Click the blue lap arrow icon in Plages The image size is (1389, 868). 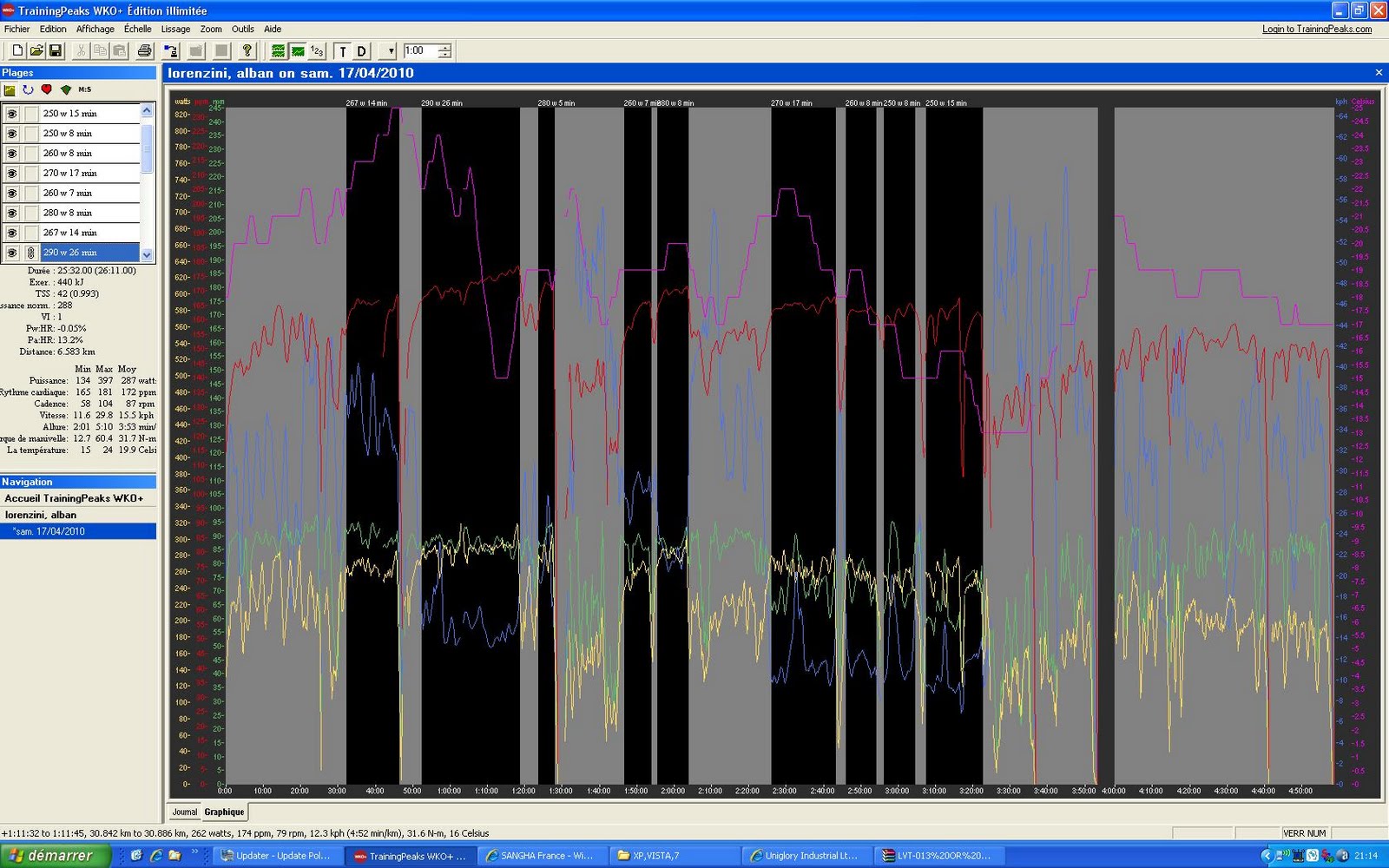(x=28, y=89)
